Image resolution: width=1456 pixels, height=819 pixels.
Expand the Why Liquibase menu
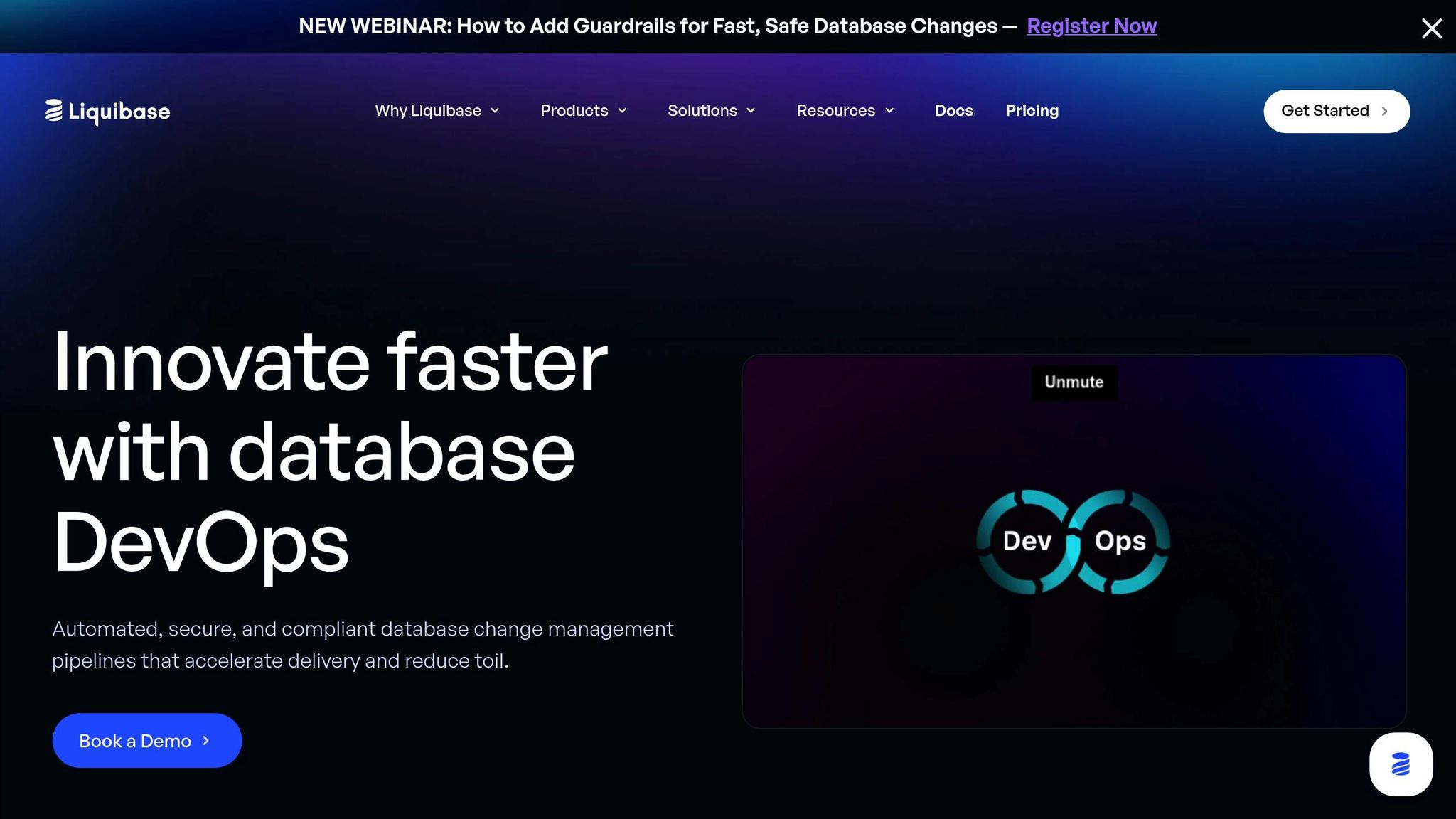tap(437, 111)
